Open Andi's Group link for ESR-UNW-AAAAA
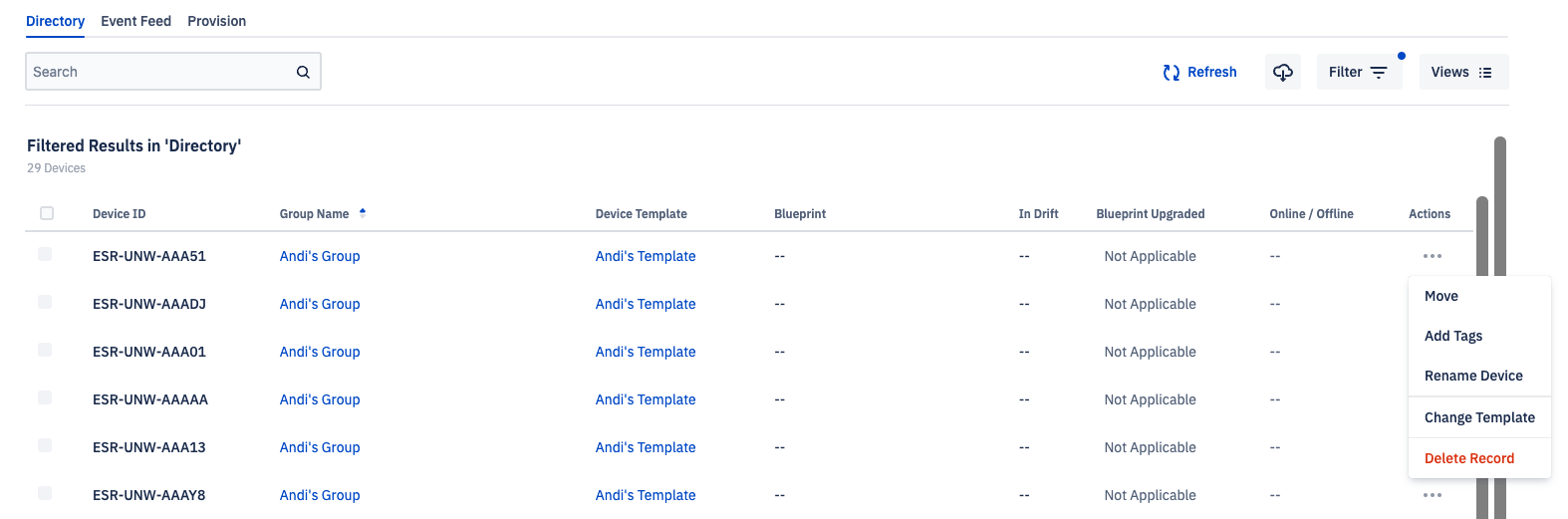Image resolution: width=1568 pixels, height=519 pixels. (x=320, y=399)
